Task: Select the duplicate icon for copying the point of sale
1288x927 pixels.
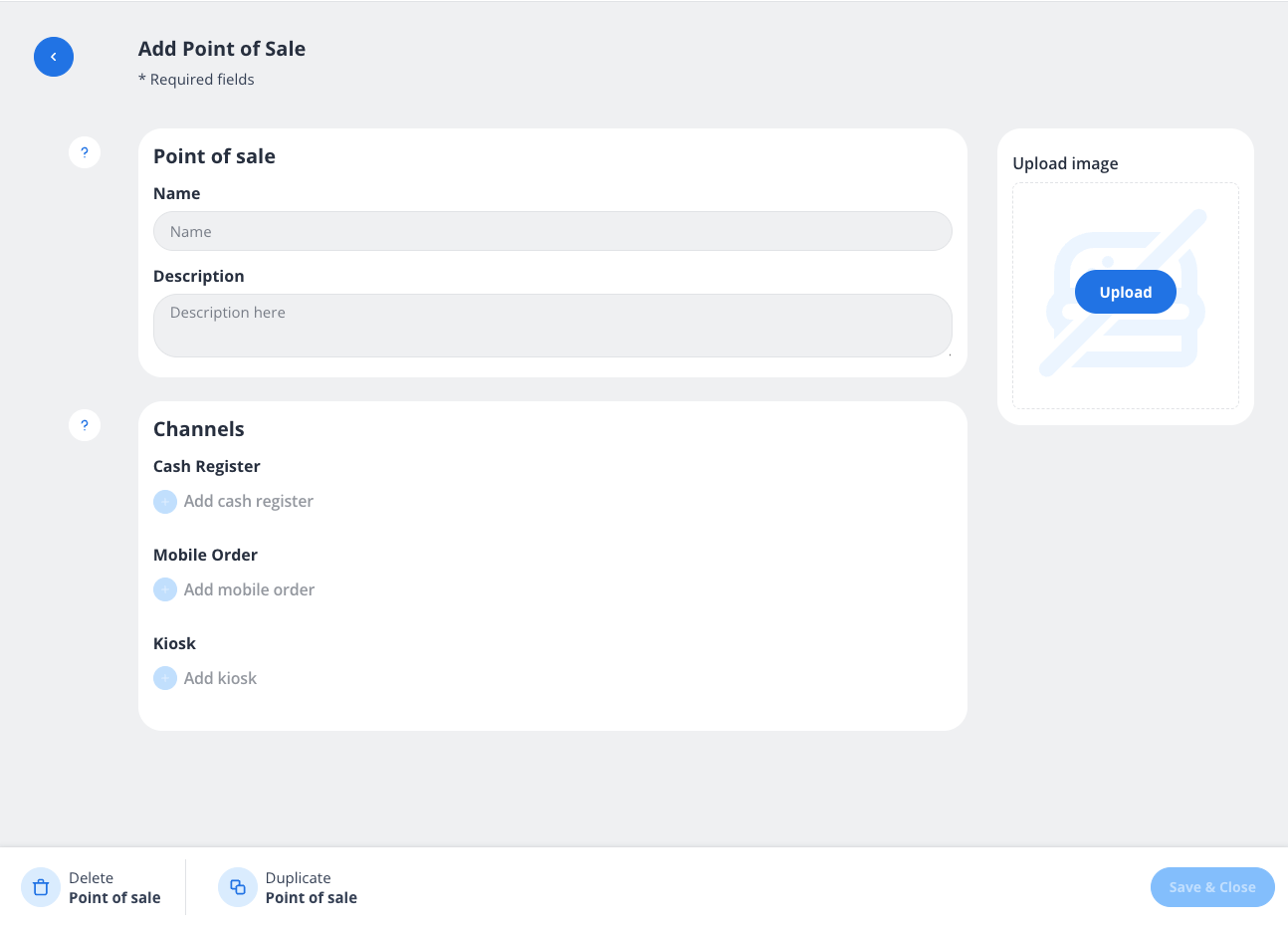Action: [237, 886]
